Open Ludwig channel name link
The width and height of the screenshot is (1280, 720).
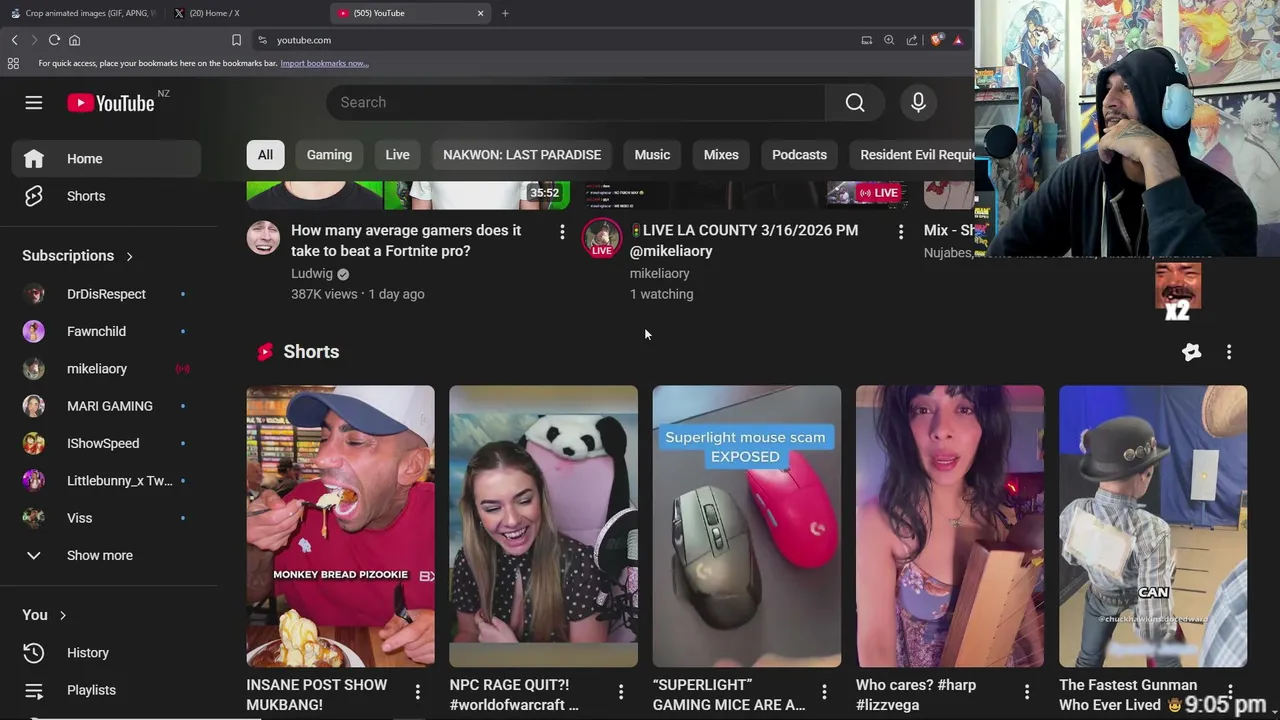[312, 273]
